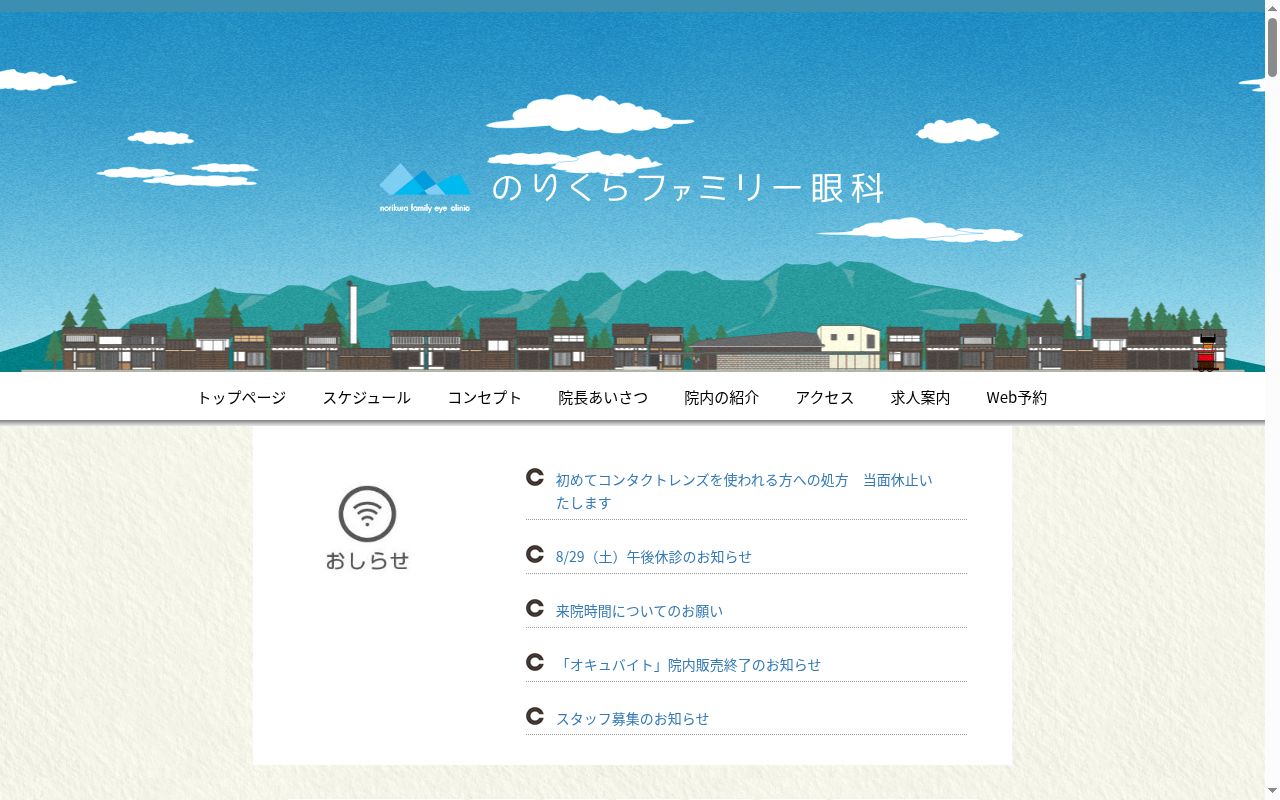
Task: Click the red character figure beside the houses
Action: pyautogui.click(x=1207, y=353)
